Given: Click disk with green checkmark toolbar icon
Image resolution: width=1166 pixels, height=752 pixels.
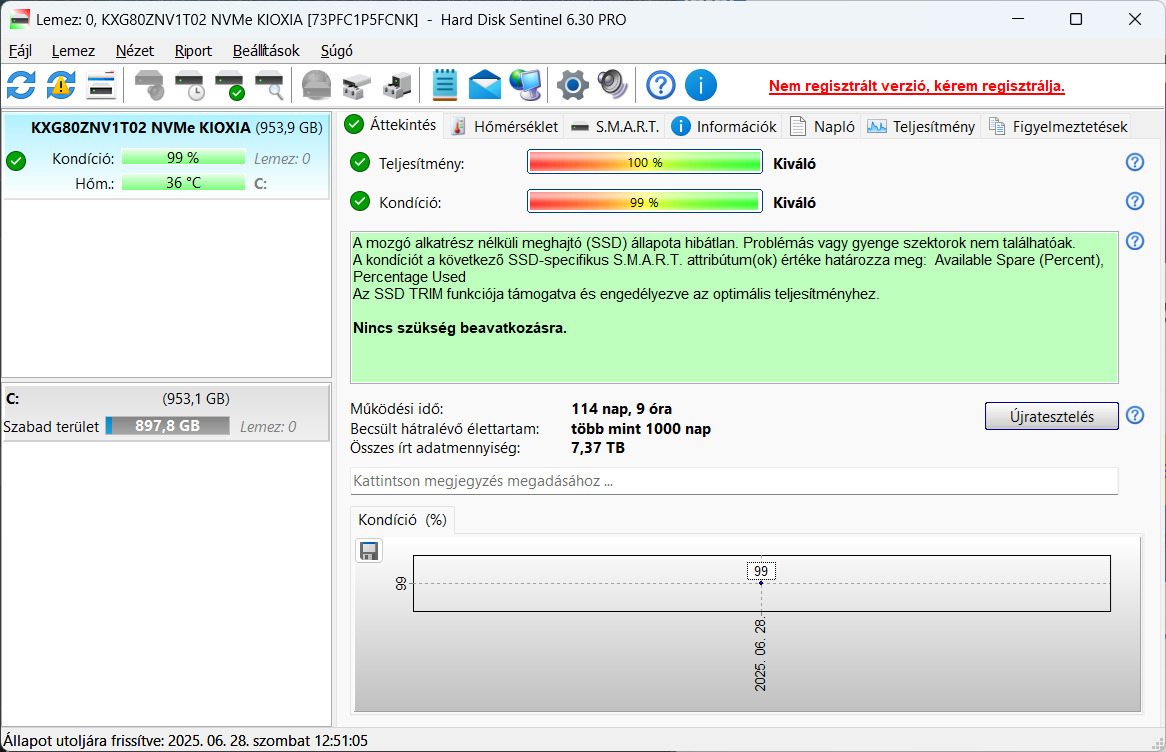Looking at the screenshot, I should pyautogui.click(x=230, y=86).
